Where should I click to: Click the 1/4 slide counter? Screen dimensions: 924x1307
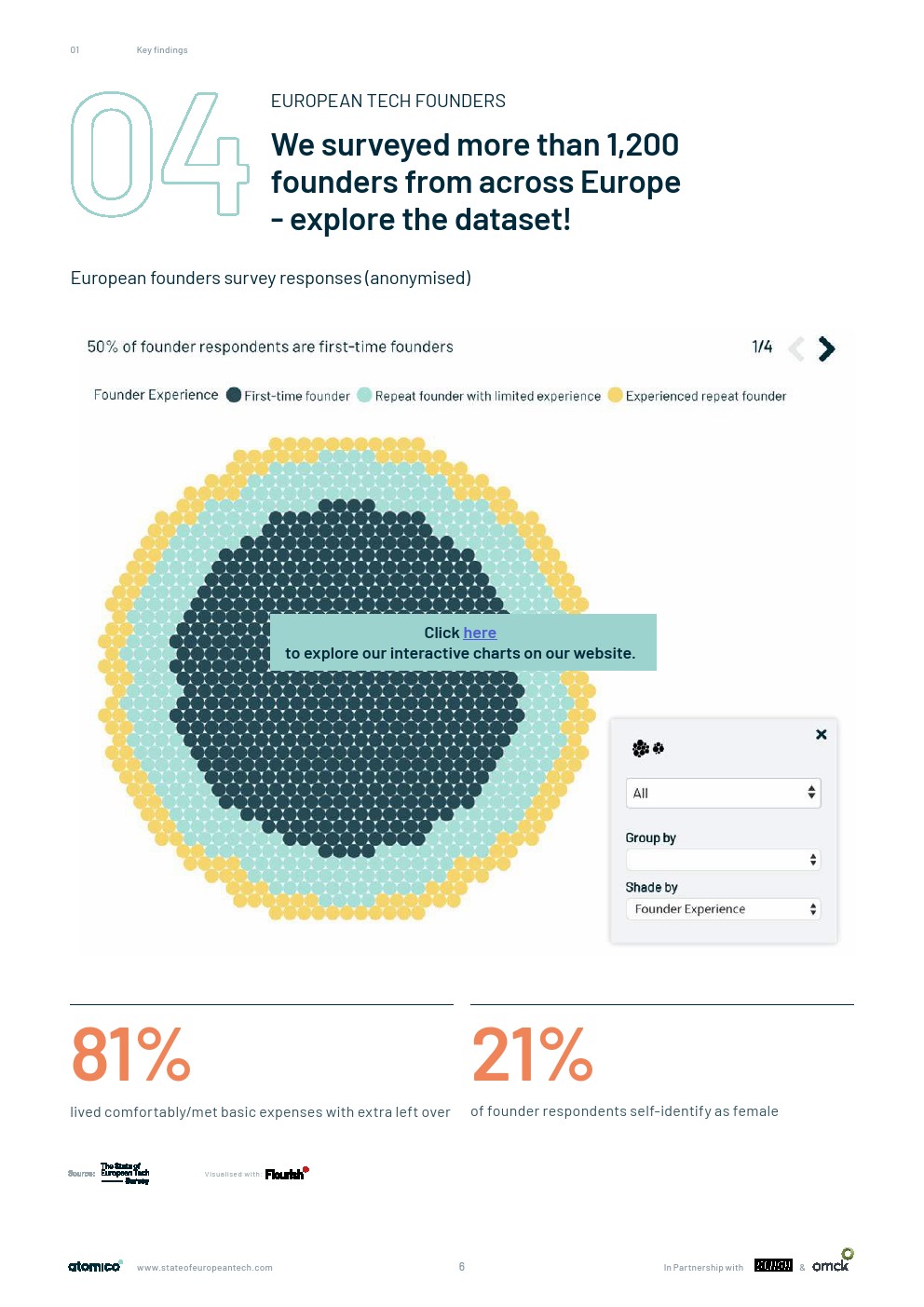762,347
